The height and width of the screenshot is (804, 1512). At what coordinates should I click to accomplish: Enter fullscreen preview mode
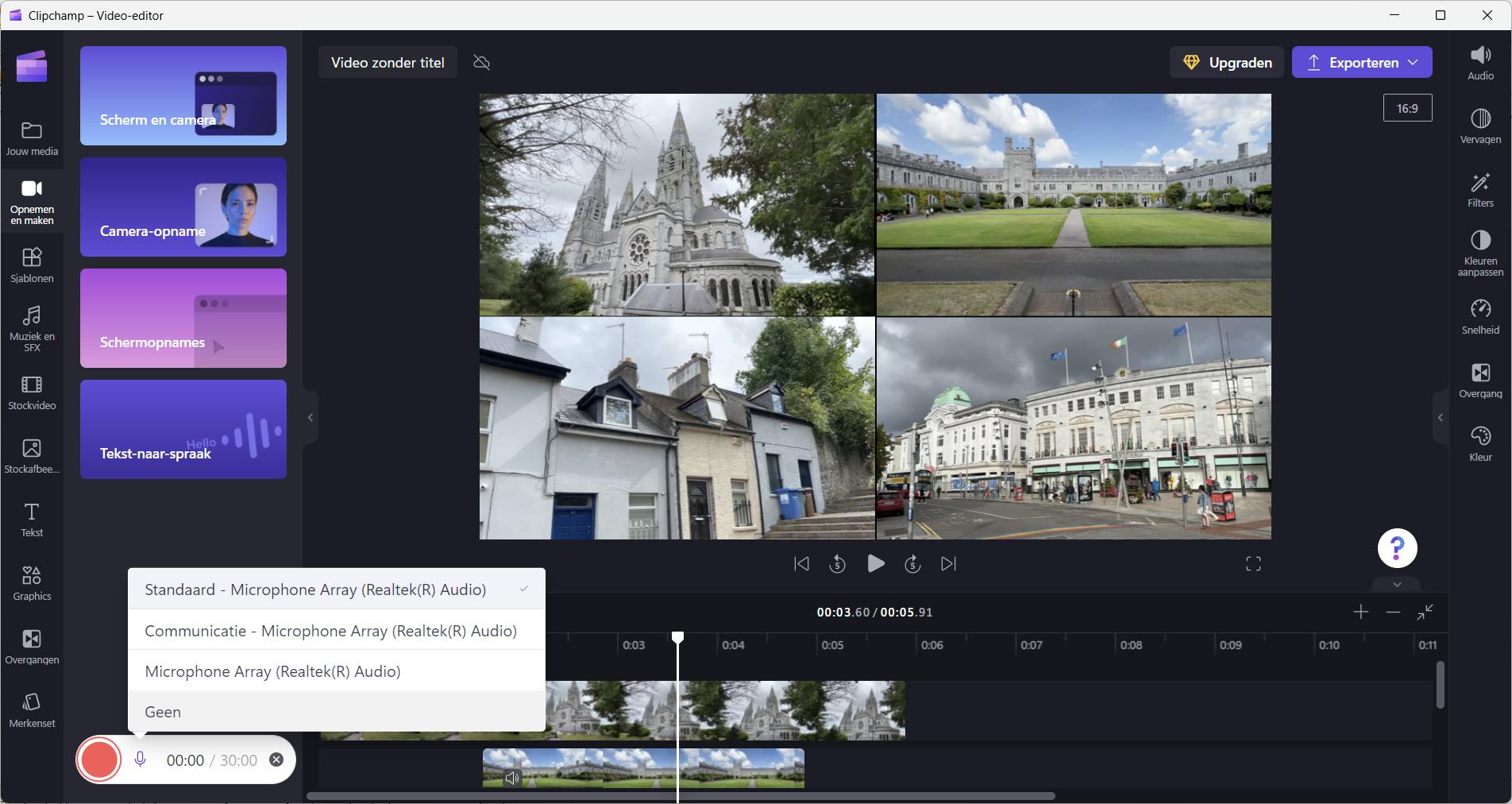[1253, 564]
